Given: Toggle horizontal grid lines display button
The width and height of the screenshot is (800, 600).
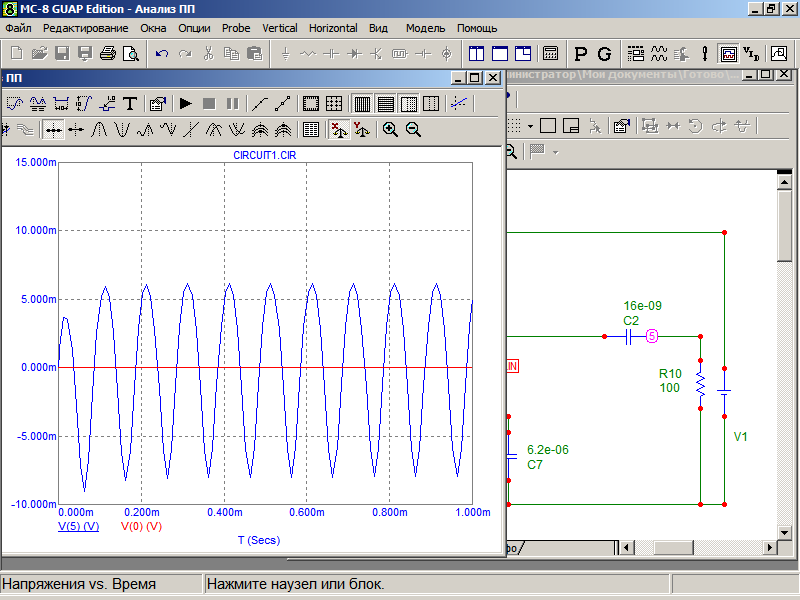Looking at the screenshot, I should (385, 103).
